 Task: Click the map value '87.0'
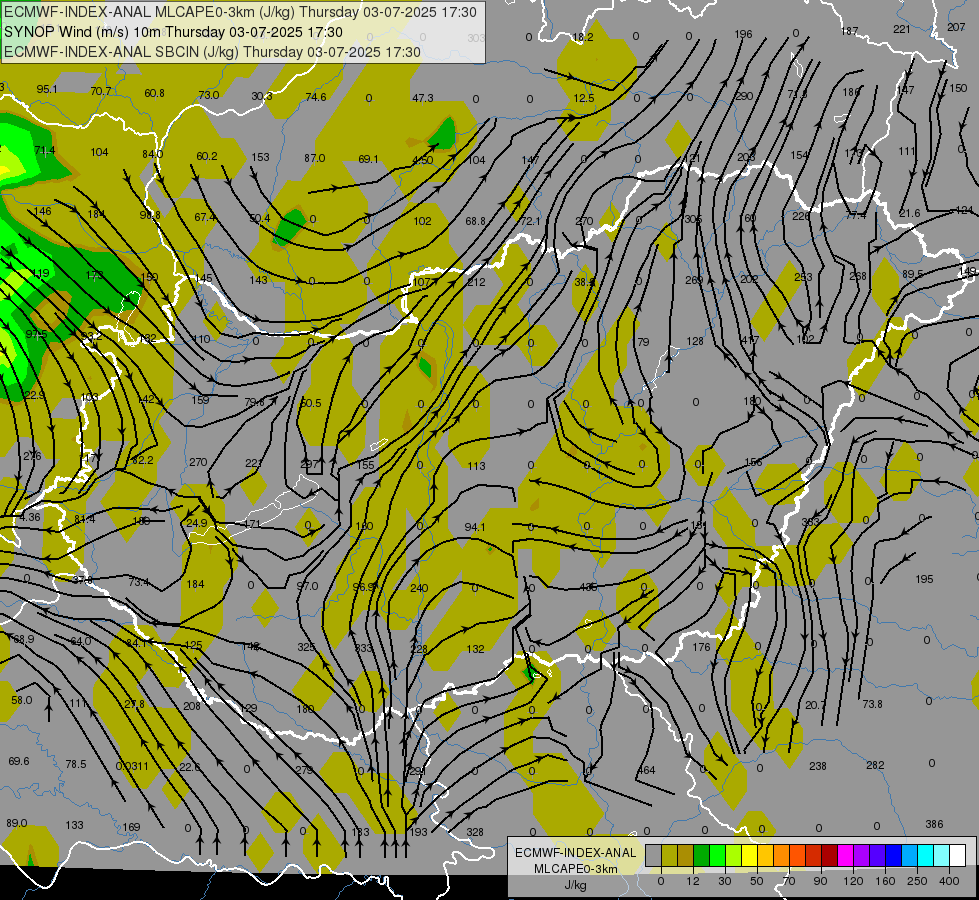click(x=315, y=158)
